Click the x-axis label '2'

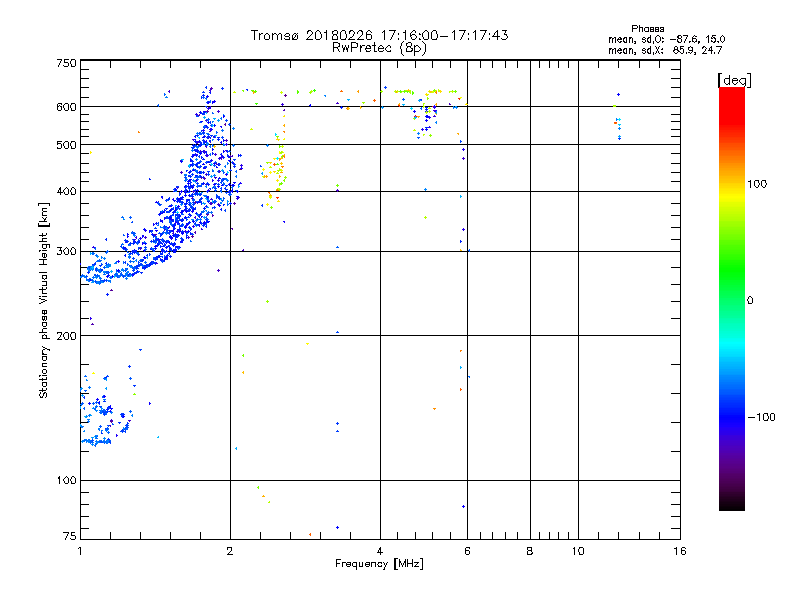(x=230, y=551)
